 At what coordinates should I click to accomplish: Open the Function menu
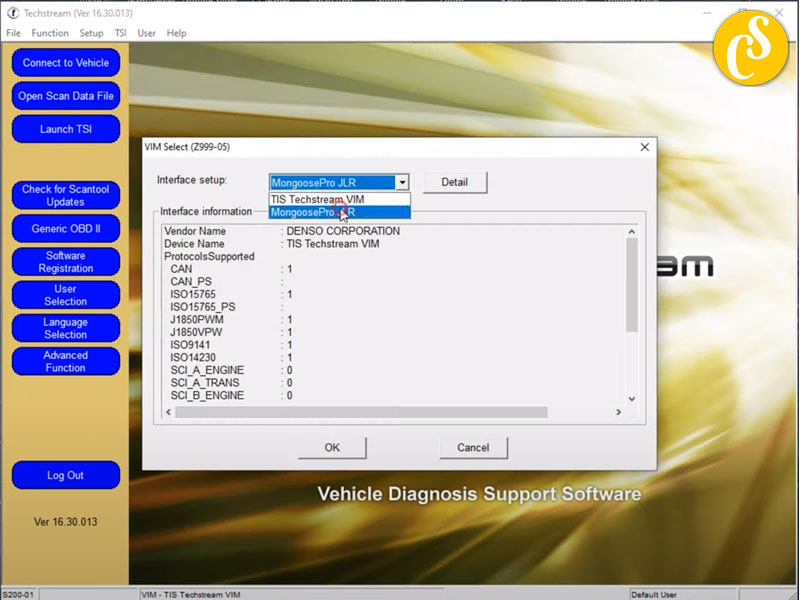coord(50,33)
